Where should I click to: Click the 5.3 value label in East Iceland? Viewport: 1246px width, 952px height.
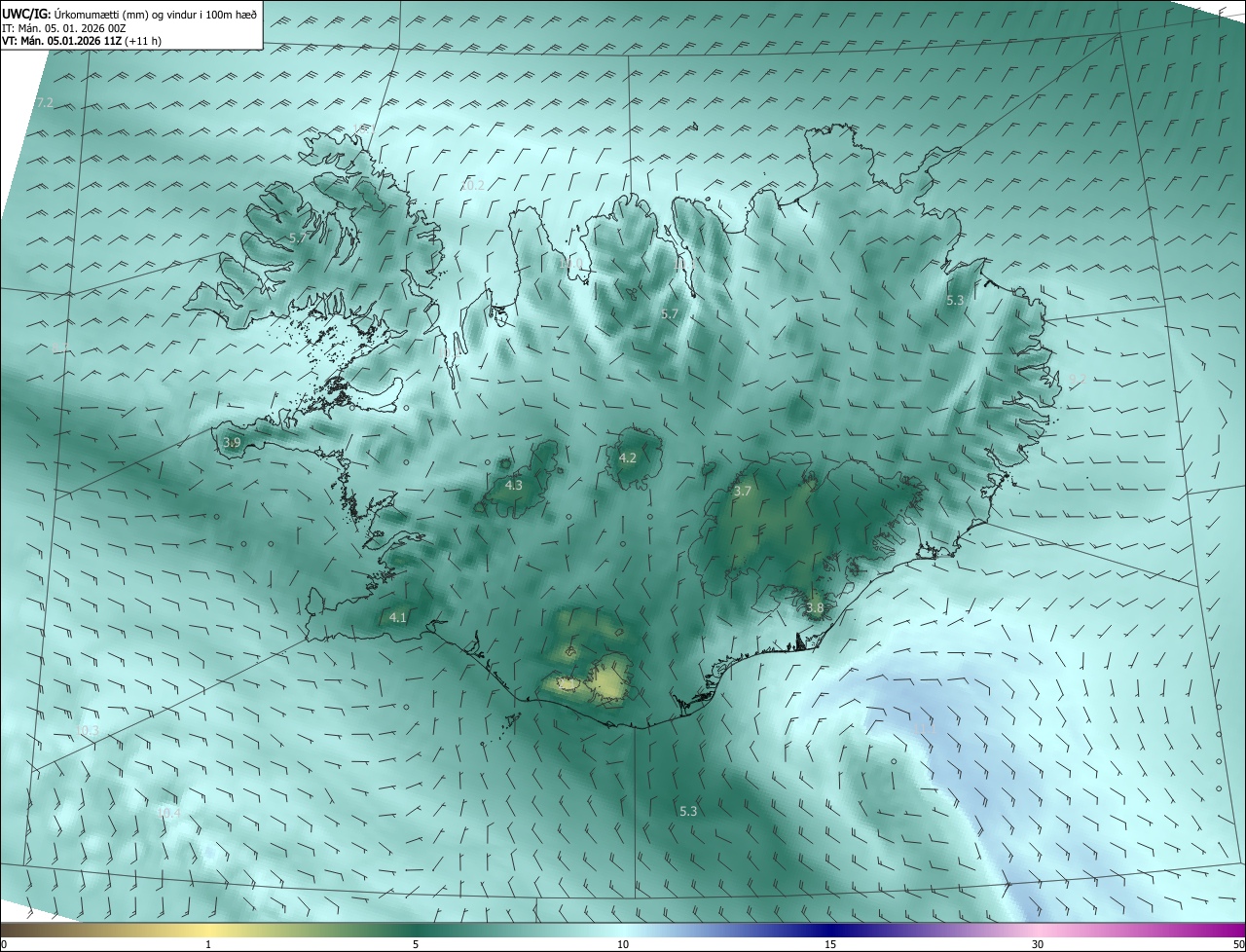click(955, 301)
